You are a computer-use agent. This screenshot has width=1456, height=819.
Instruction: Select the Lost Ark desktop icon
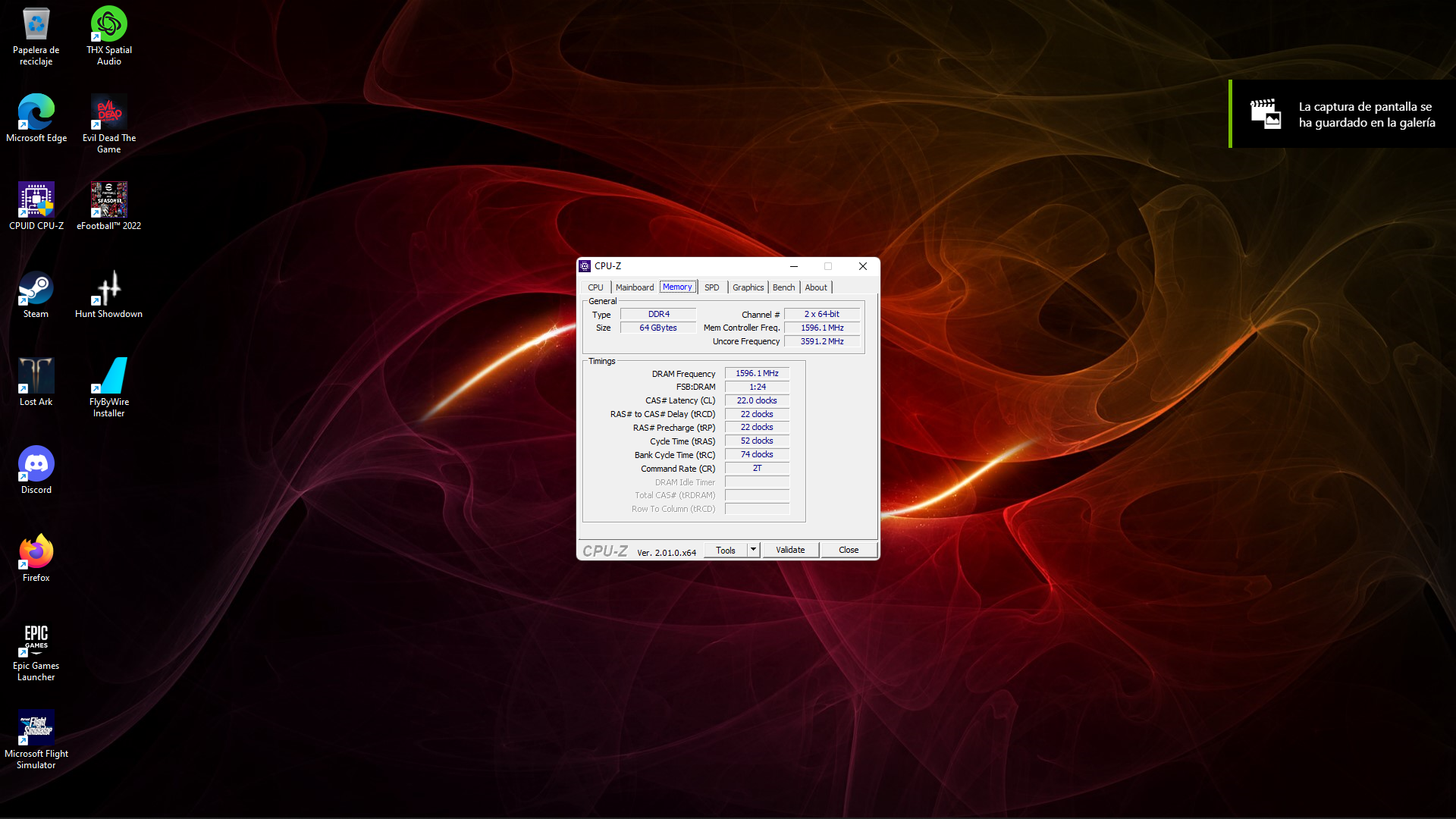36,376
